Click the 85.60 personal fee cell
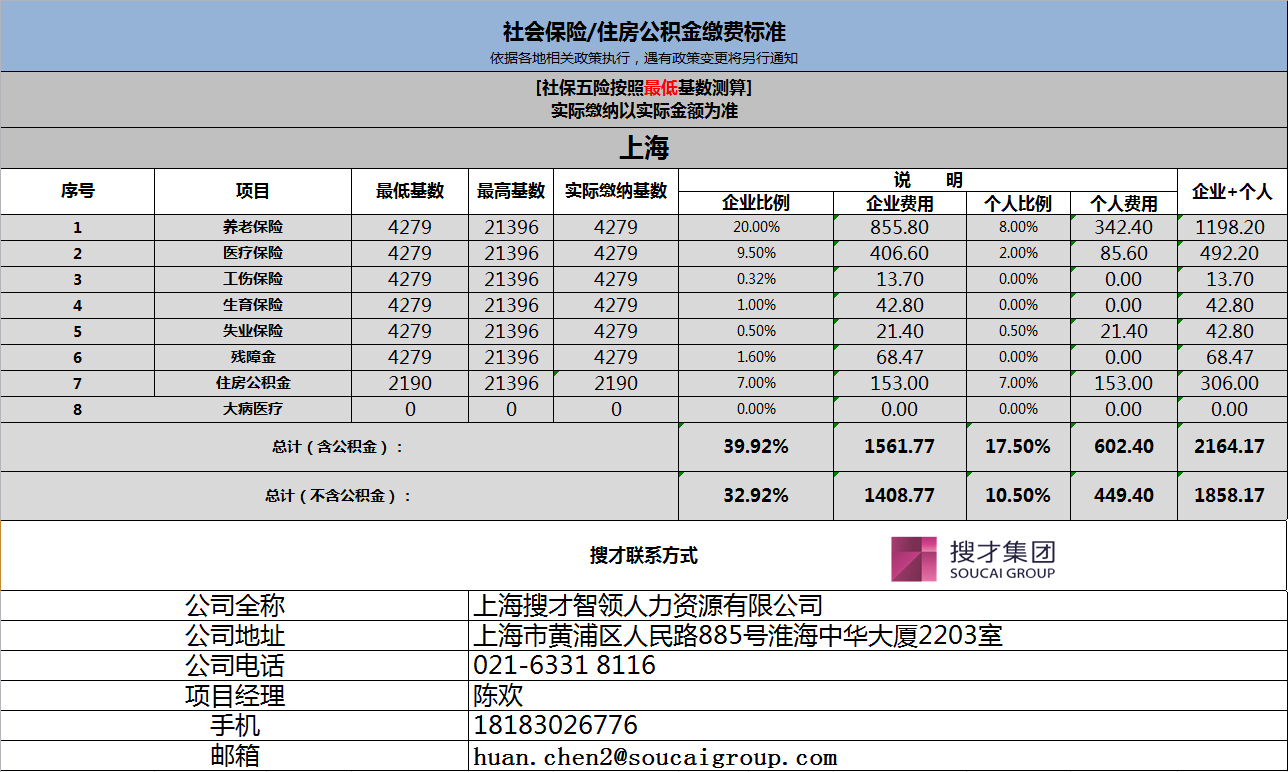This screenshot has height=772, width=1288. pos(1123,253)
